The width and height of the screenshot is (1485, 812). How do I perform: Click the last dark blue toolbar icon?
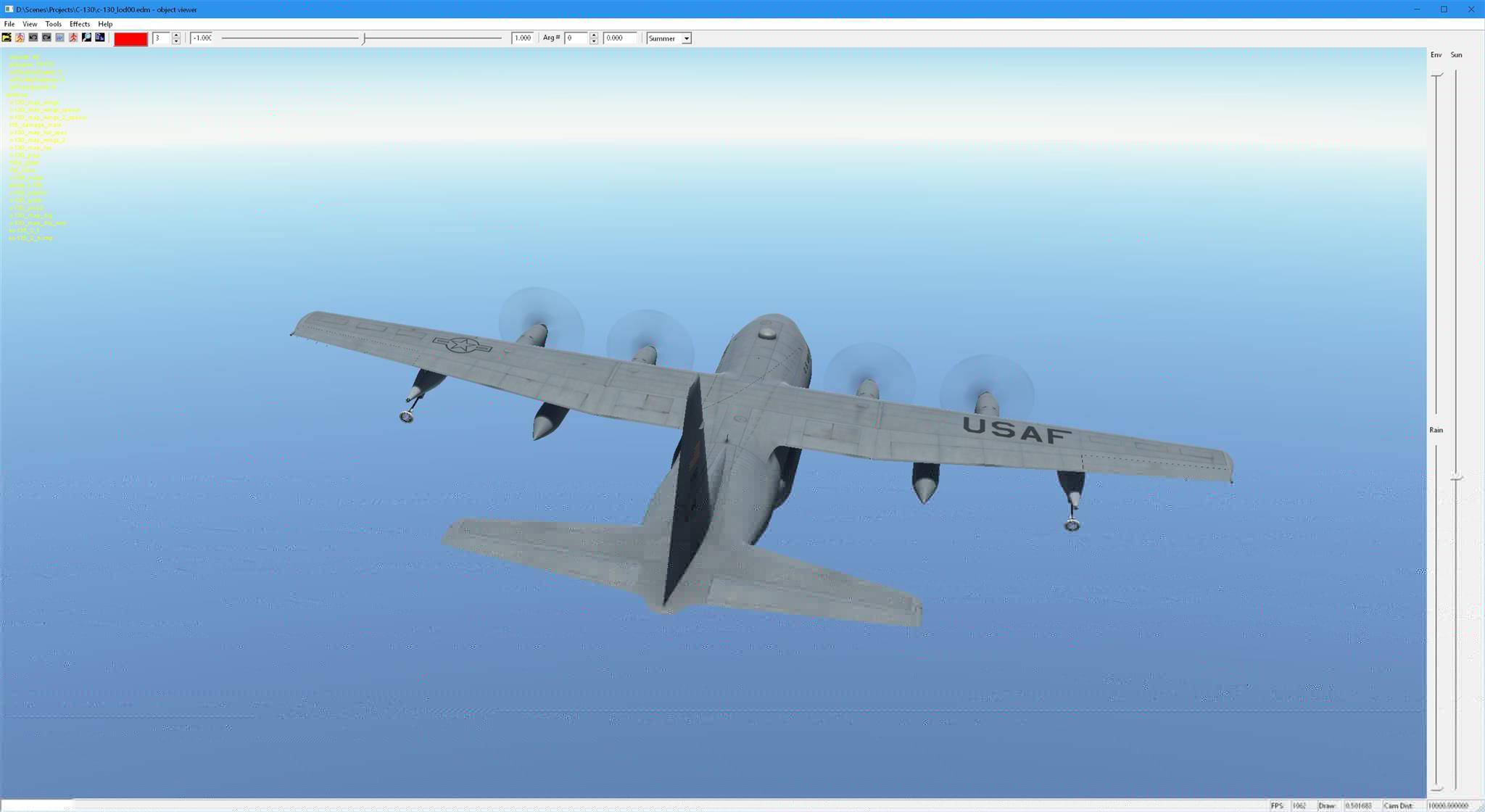pyautogui.click(x=100, y=38)
